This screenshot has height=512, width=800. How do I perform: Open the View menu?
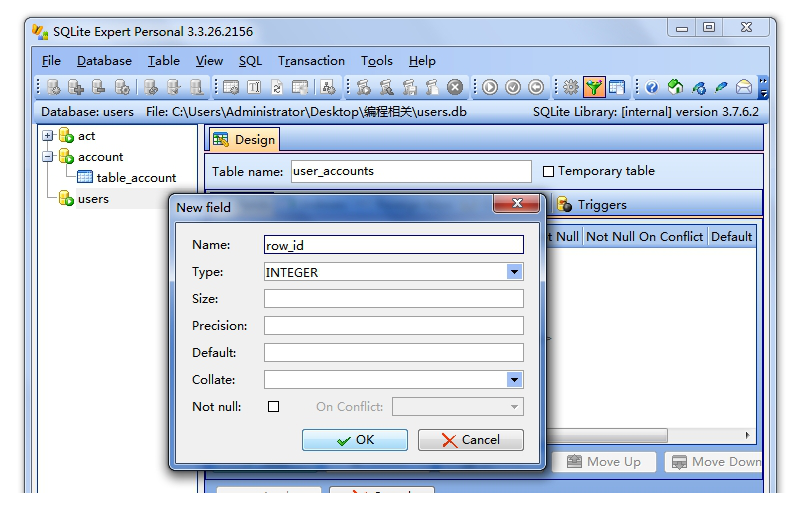[x=209, y=61]
